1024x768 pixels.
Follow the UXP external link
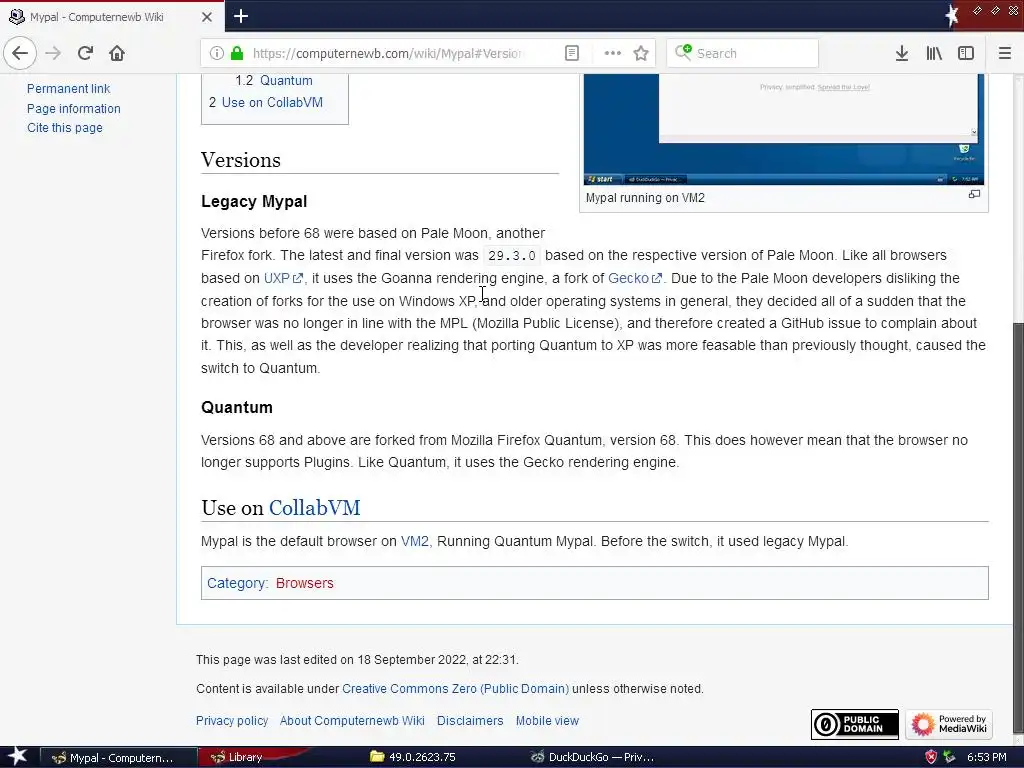tap(283, 278)
